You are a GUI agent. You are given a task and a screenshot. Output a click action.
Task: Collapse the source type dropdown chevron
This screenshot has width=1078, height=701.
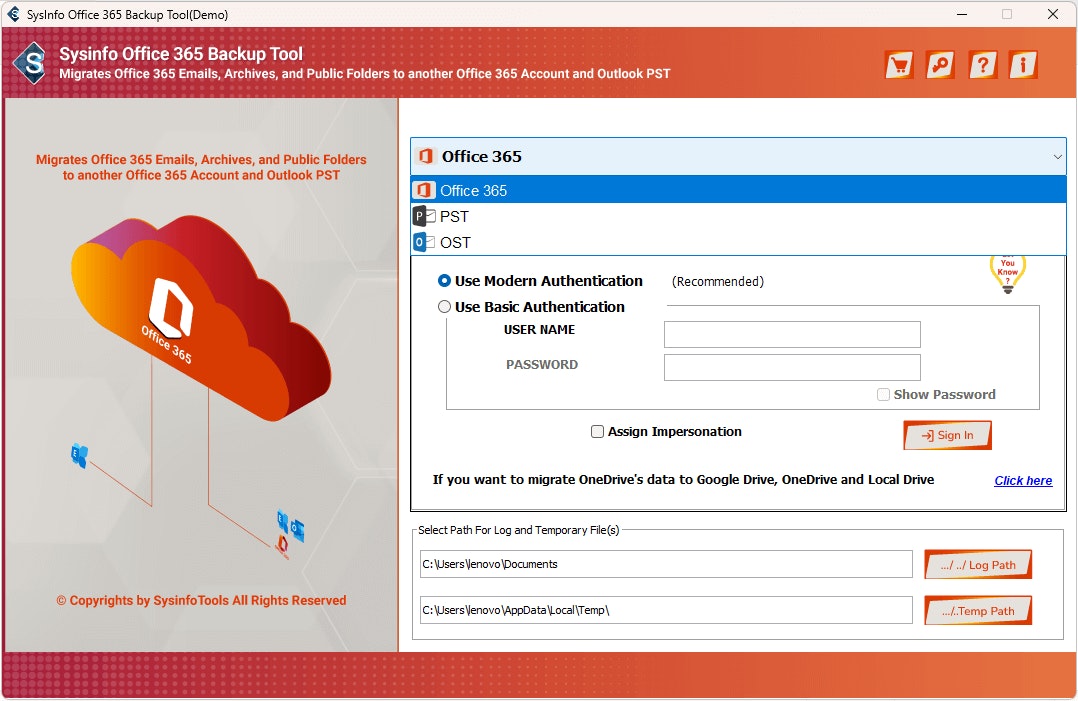click(1056, 157)
